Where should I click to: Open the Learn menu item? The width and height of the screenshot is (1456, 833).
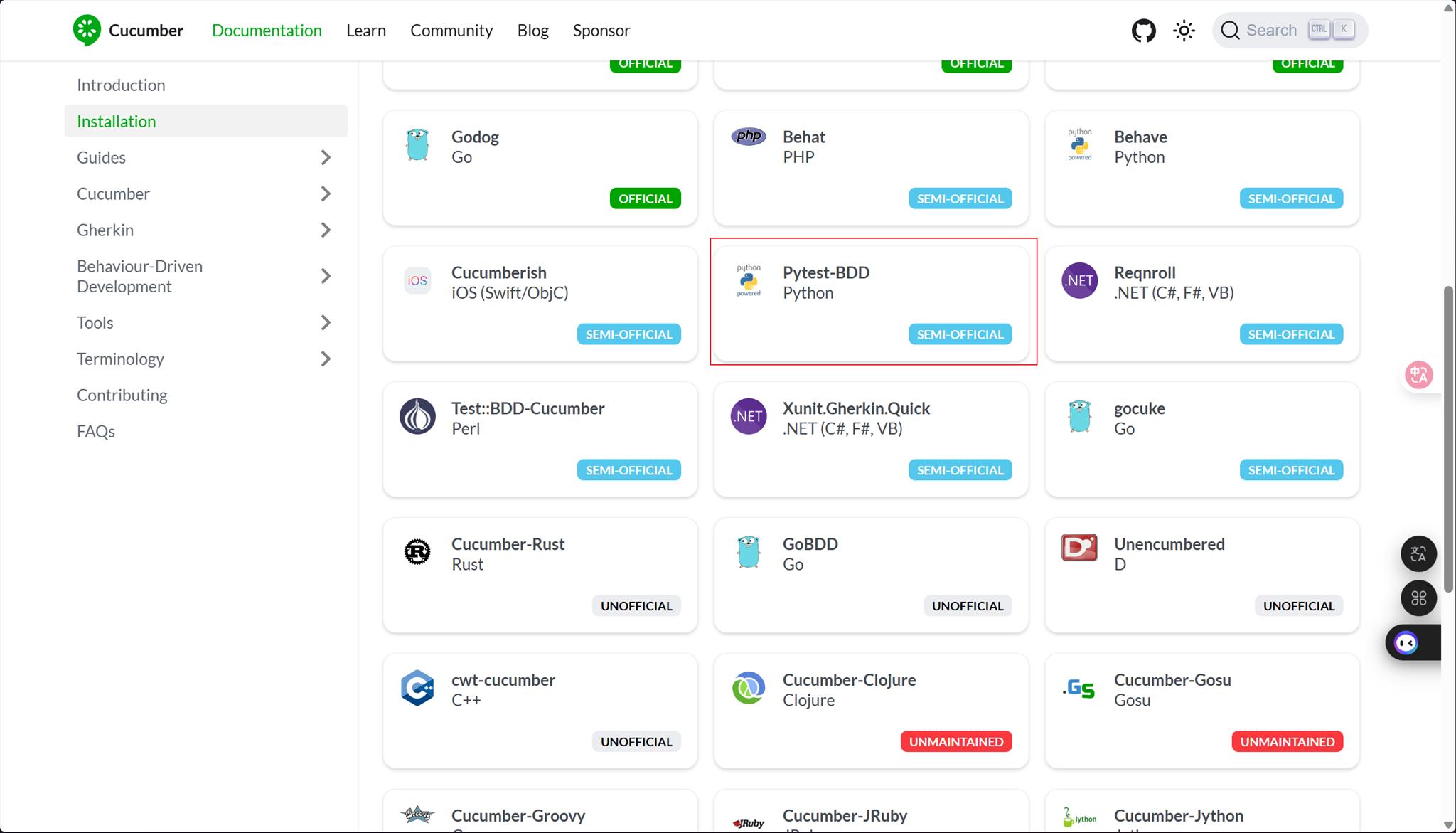click(x=366, y=31)
